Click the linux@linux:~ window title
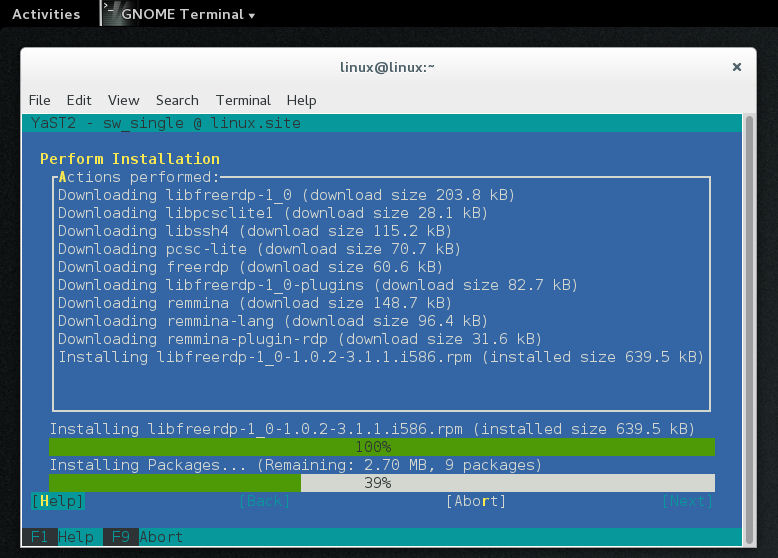This screenshot has height=558, width=778. [x=387, y=67]
